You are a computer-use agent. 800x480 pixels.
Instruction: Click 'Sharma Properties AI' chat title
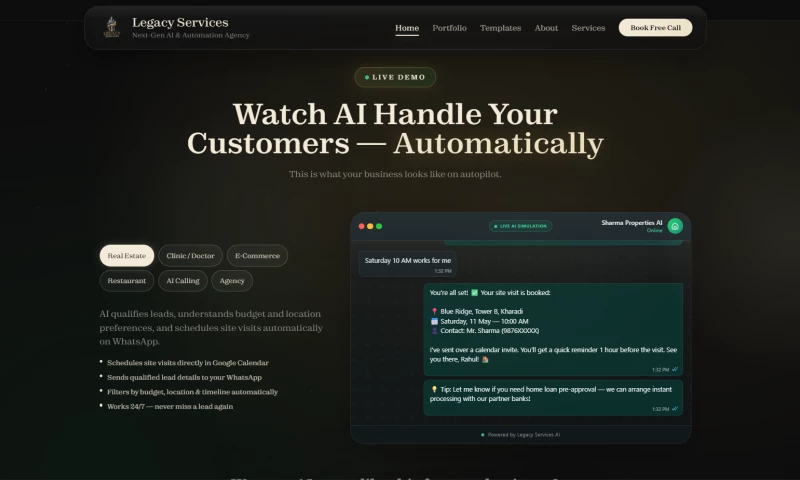[632, 223]
